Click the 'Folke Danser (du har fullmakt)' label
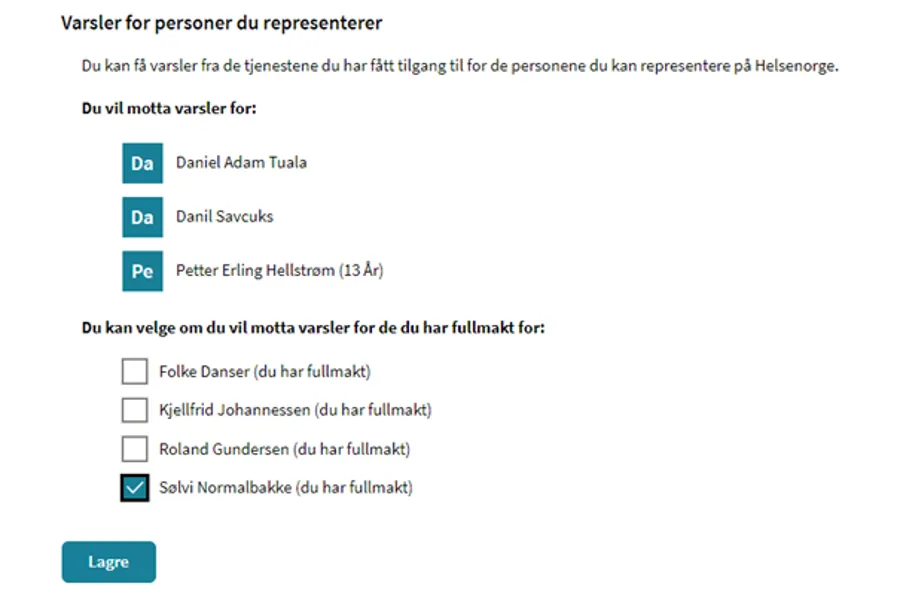900x600 pixels. coord(265,372)
